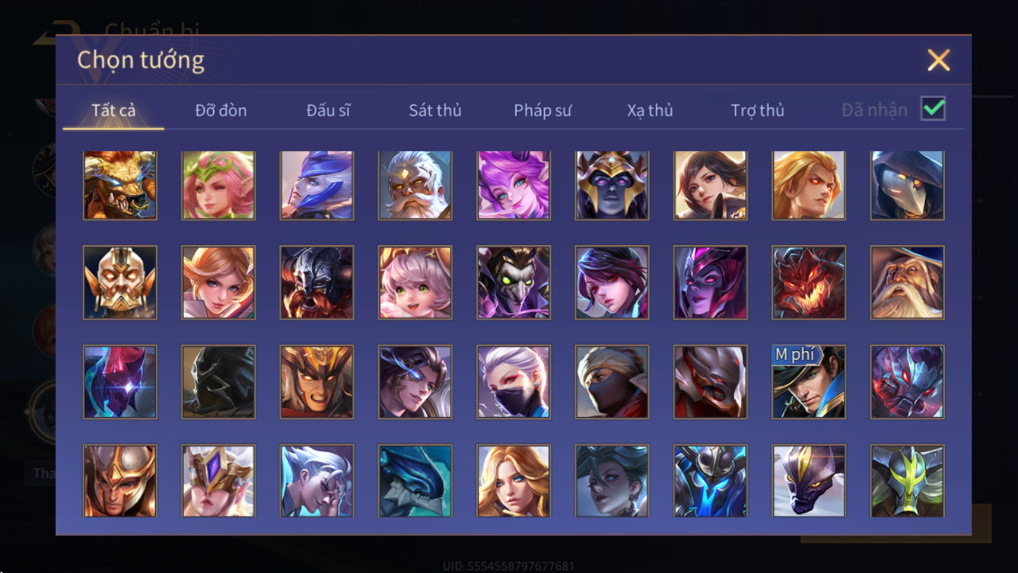This screenshot has height=573, width=1018.
Task: Pick the hero tagged "M phí"
Action: 808,382
